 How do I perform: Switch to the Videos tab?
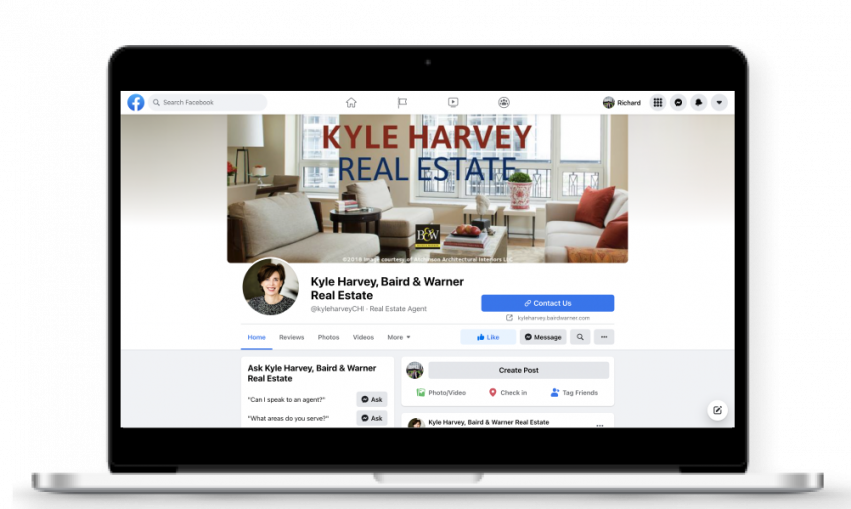363,337
